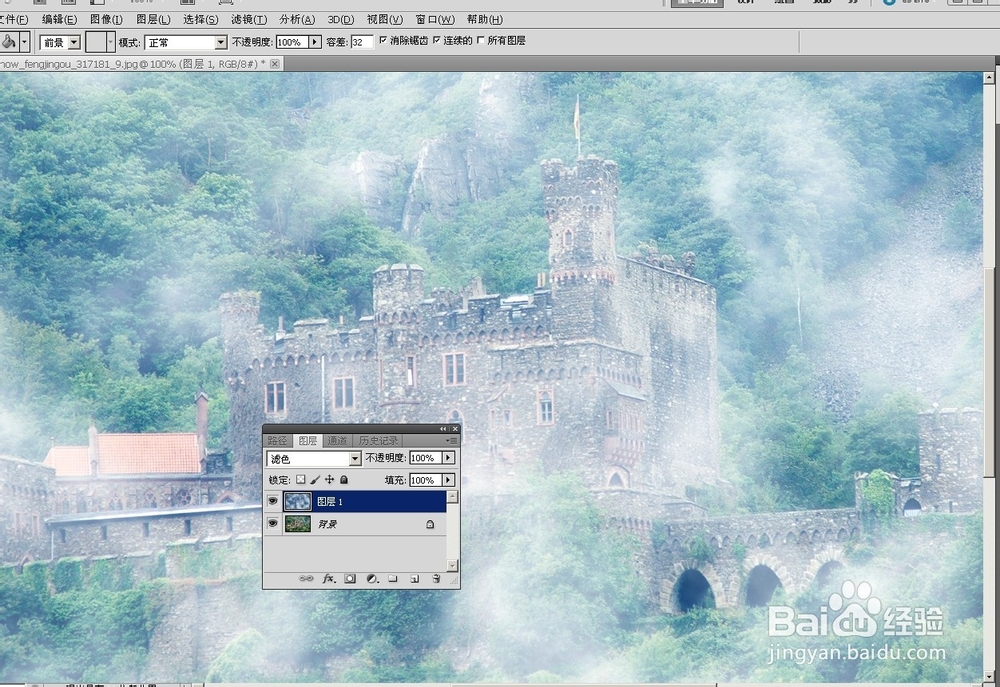1000x687 pixels.
Task: Open the 帮助(H) menu
Action: [485, 20]
